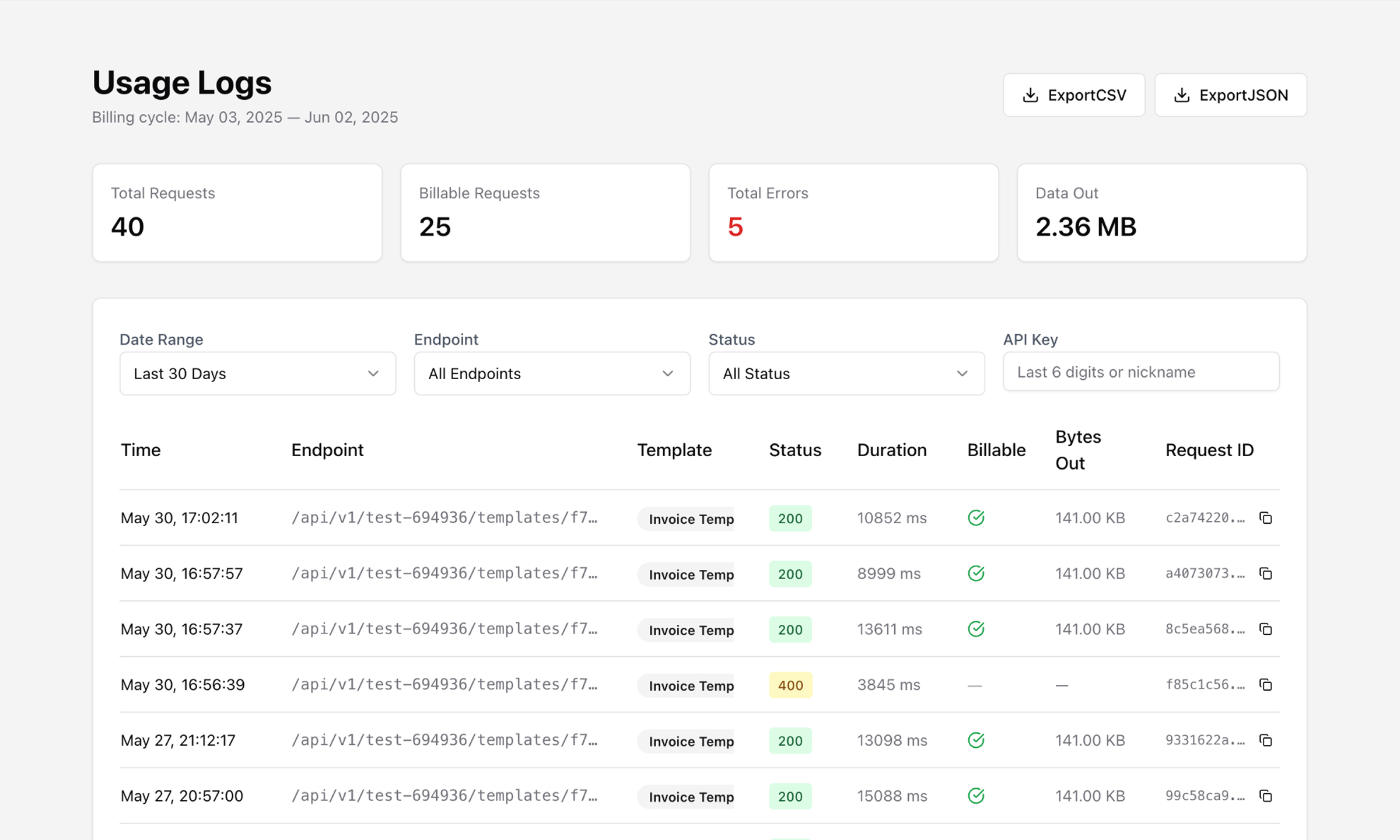The height and width of the screenshot is (840, 1400).
Task: Click the Data Out 2.36 MB card
Action: 1162,212
